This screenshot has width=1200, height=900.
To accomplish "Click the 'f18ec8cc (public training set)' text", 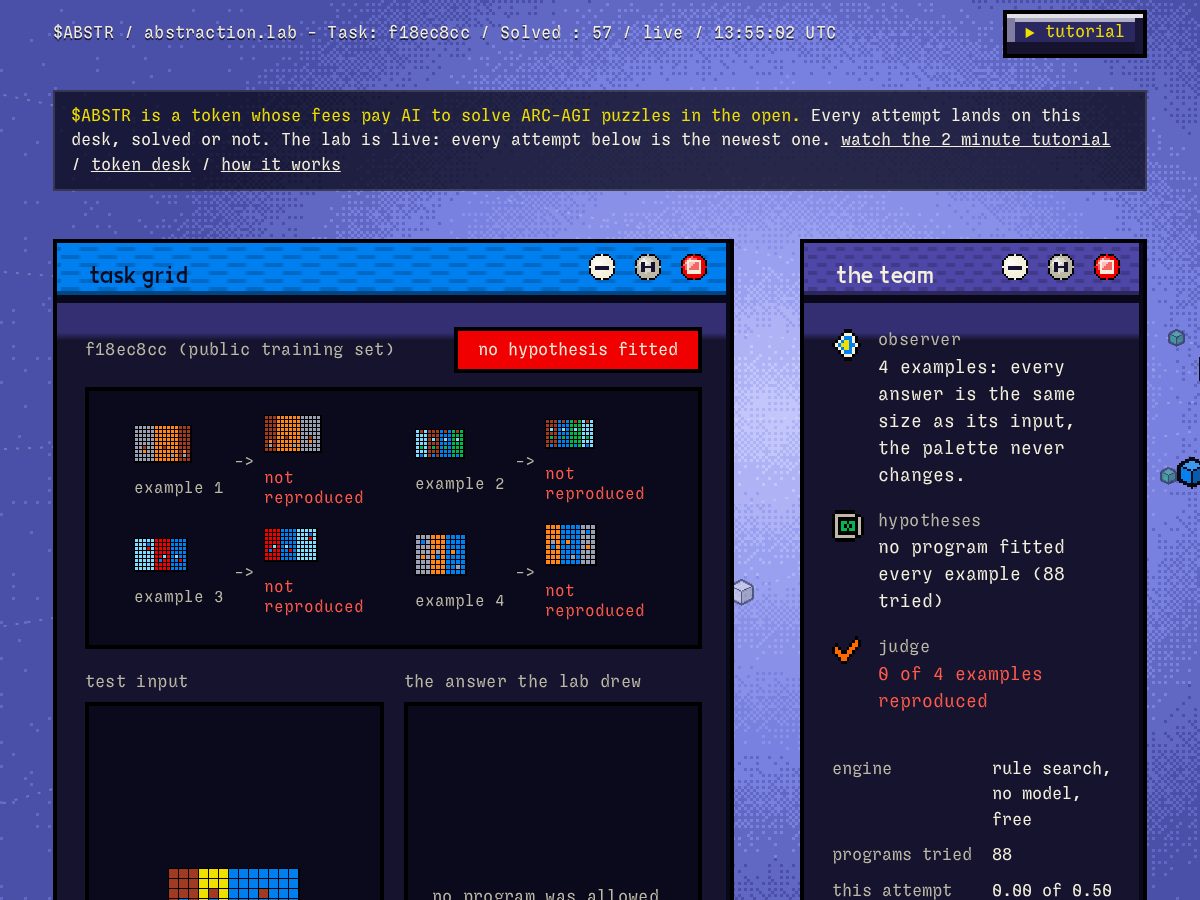I will click(x=240, y=349).
